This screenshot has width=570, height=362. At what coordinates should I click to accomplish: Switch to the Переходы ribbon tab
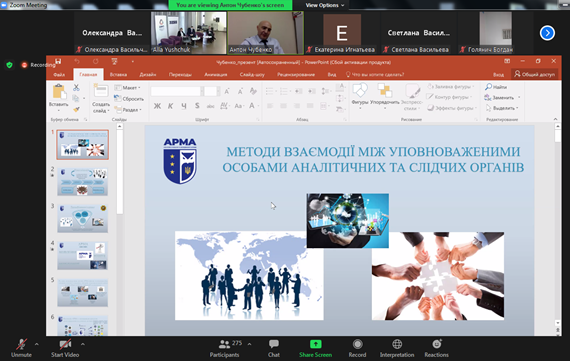[x=180, y=75]
